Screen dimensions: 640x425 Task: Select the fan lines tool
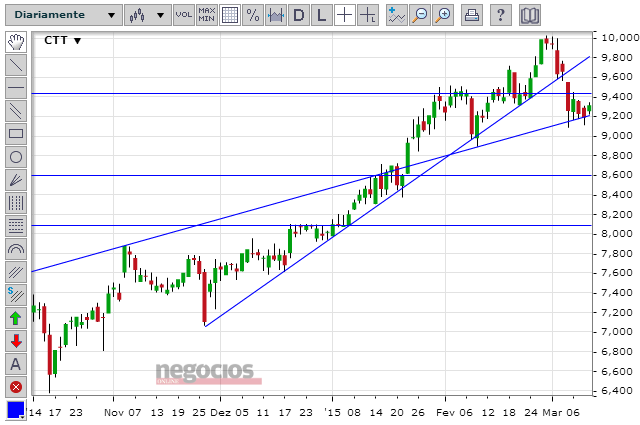(16, 180)
